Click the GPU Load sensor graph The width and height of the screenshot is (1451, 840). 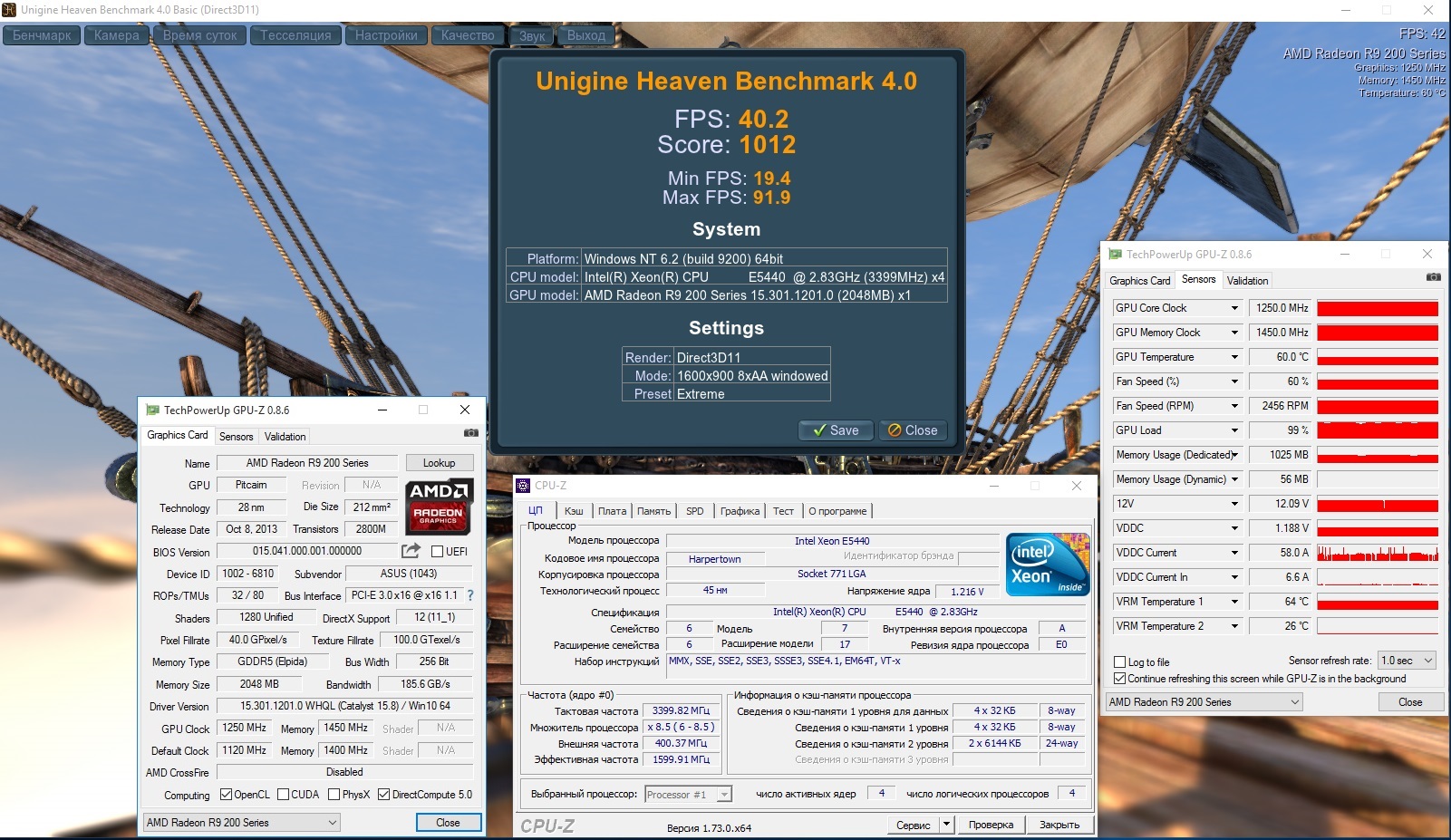pyautogui.click(x=1378, y=430)
